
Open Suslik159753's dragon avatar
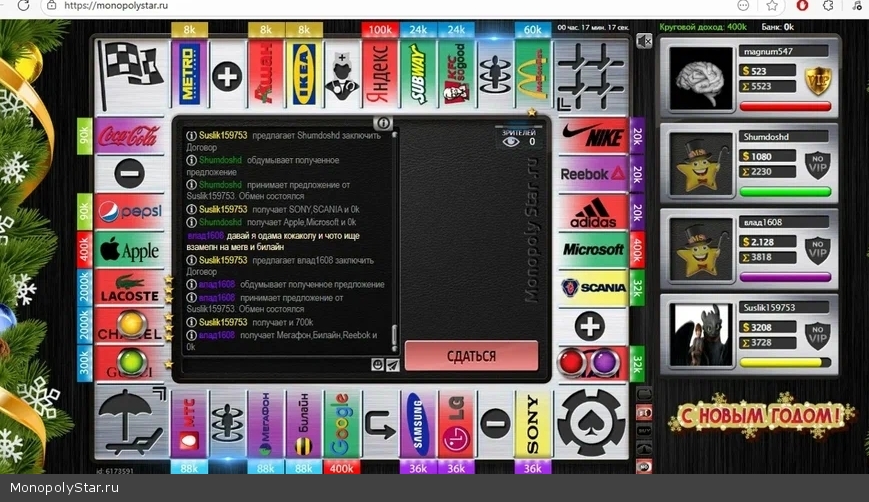[701, 334]
